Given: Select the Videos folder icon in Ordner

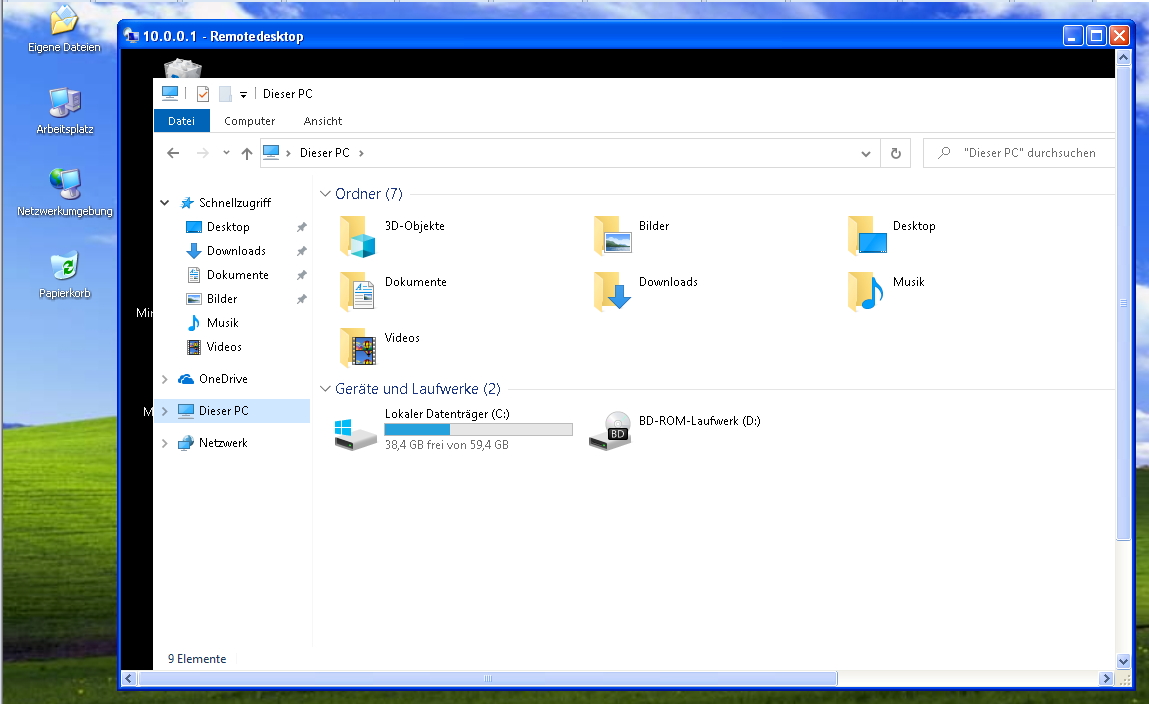Looking at the screenshot, I should (358, 348).
